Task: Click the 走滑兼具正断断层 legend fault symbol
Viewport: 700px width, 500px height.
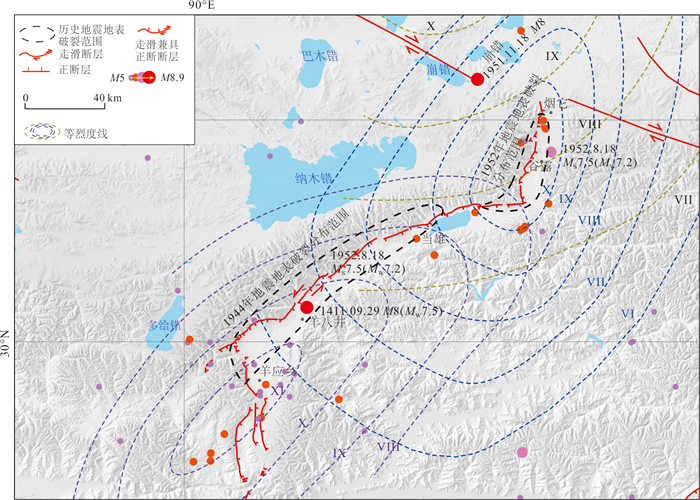Action: pos(154,31)
